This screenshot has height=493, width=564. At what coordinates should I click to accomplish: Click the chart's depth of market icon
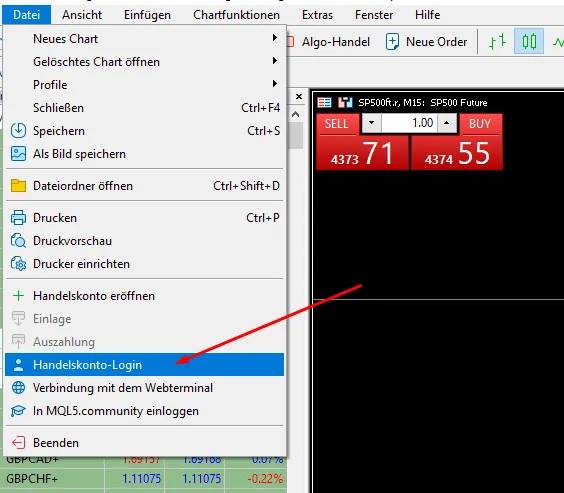pos(345,102)
